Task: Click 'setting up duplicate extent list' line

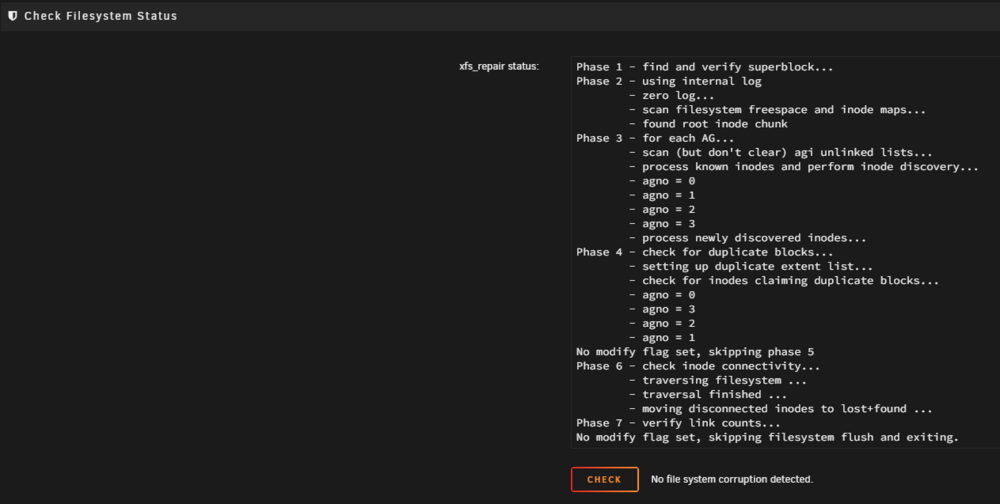Action: pos(751,266)
